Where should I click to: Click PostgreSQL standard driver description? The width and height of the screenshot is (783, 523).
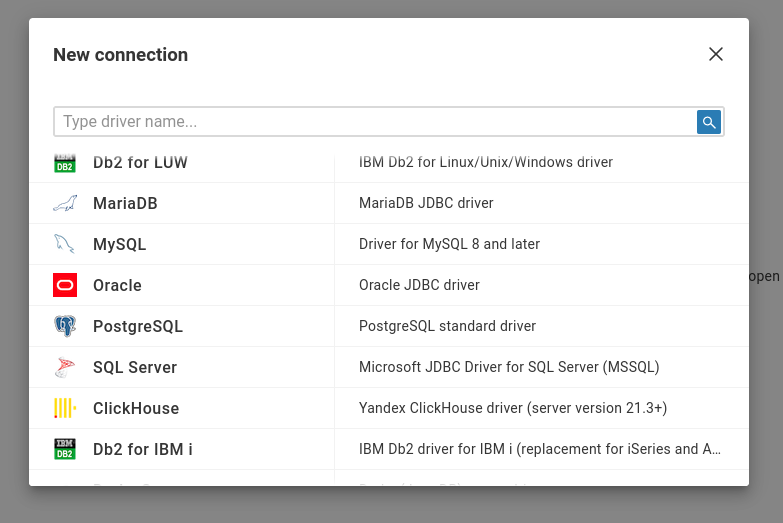447,326
